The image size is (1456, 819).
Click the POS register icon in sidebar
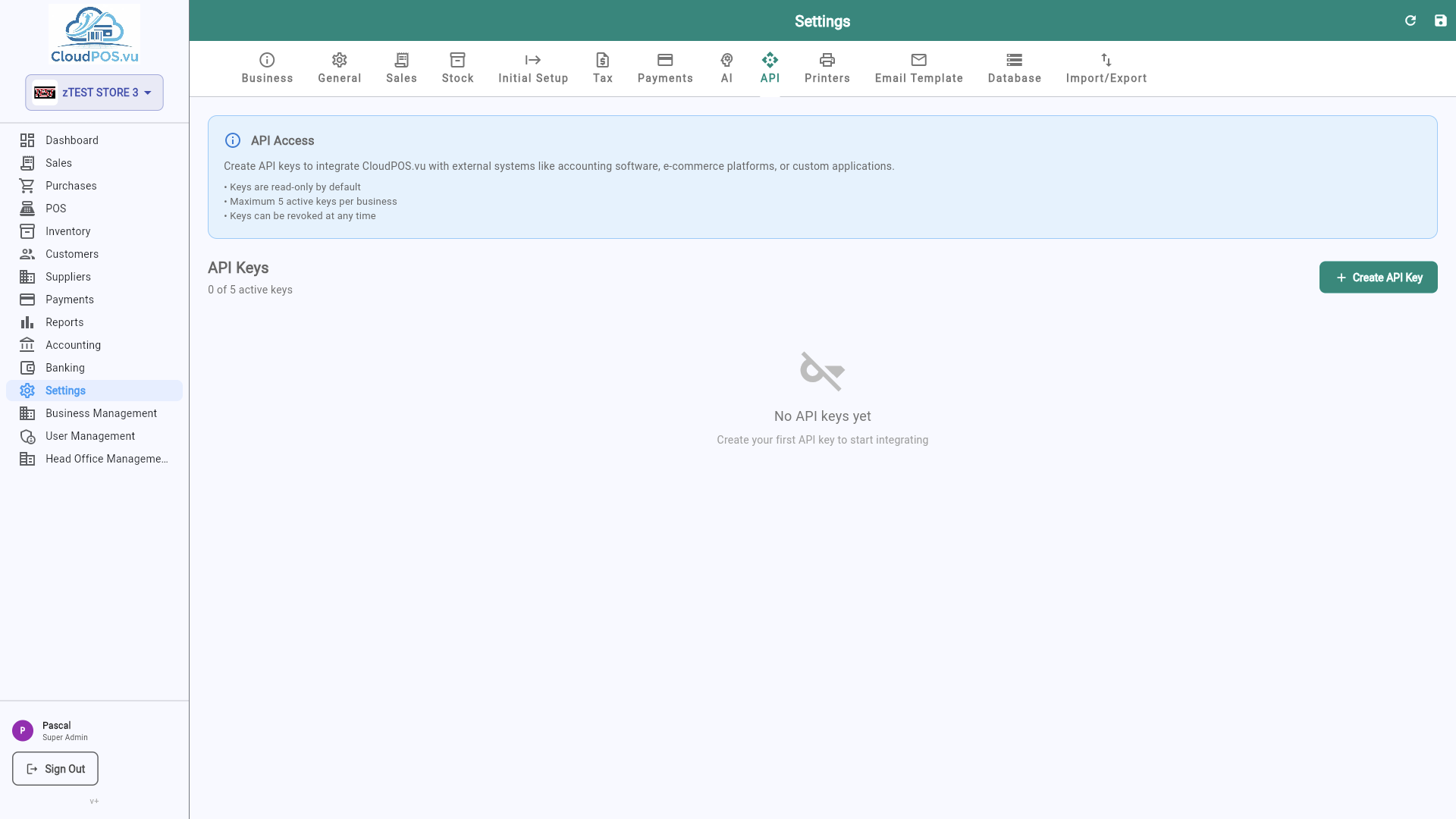pyautogui.click(x=27, y=209)
